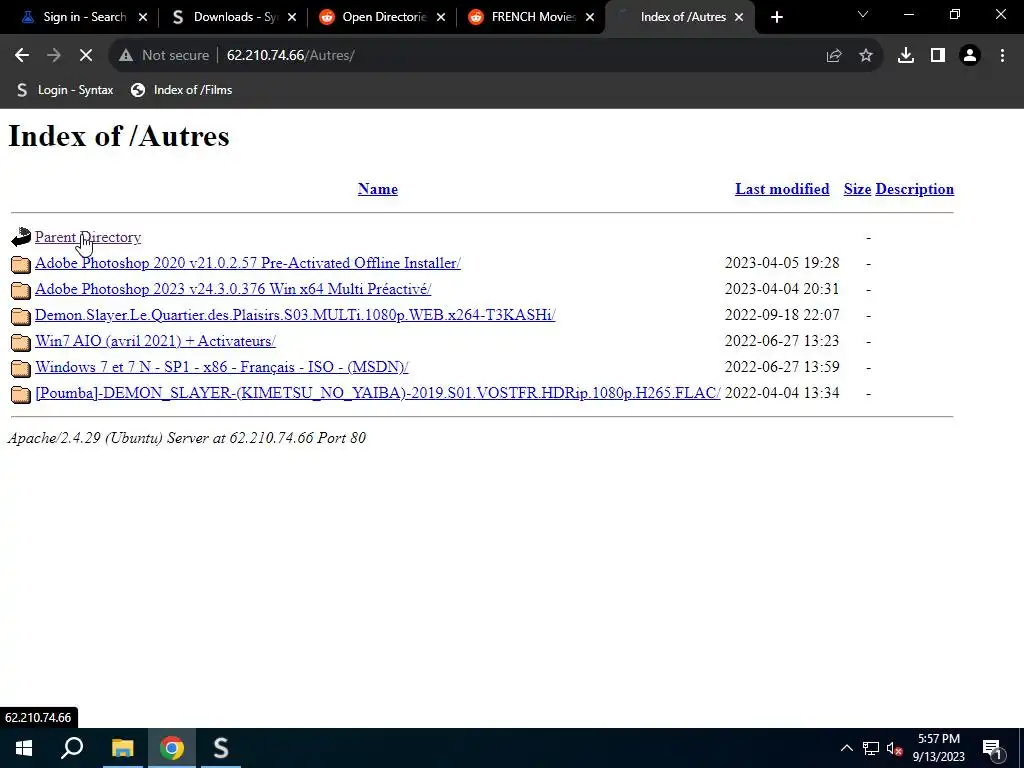Sort listing by Size column
This screenshot has height=768, width=1024.
tap(857, 189)
